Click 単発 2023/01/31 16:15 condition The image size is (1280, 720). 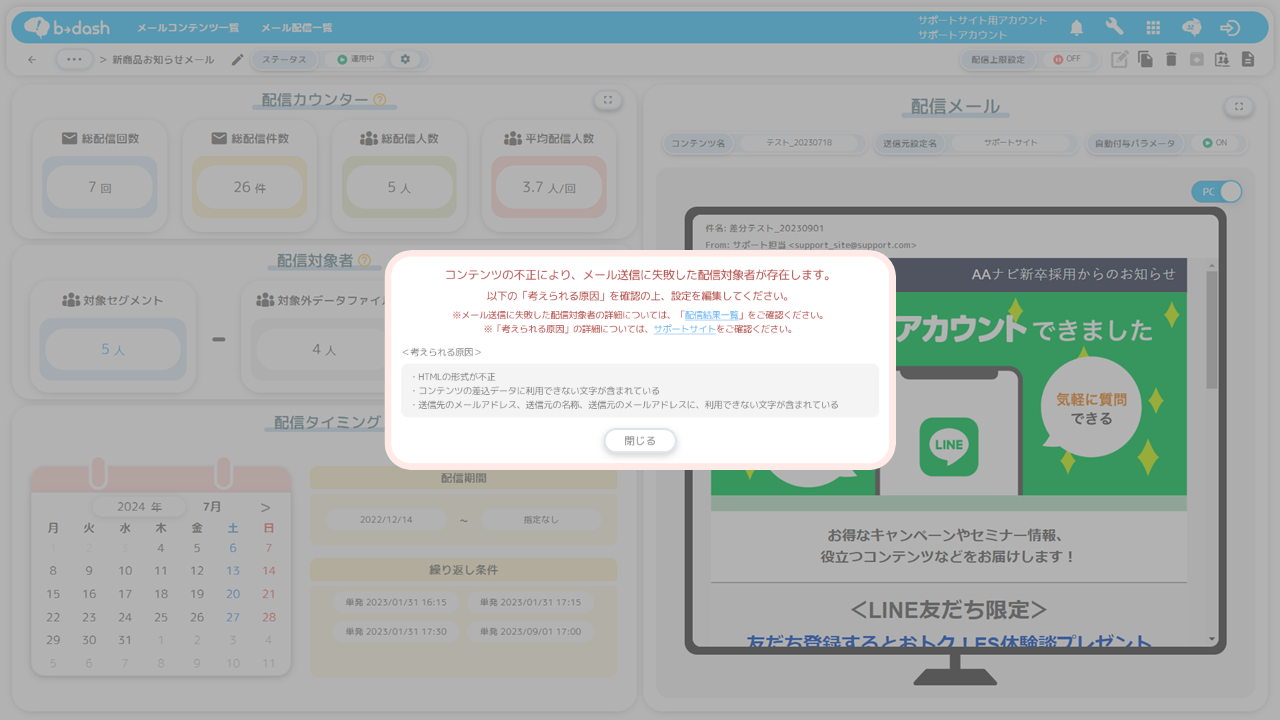click(x=396, y=603)
